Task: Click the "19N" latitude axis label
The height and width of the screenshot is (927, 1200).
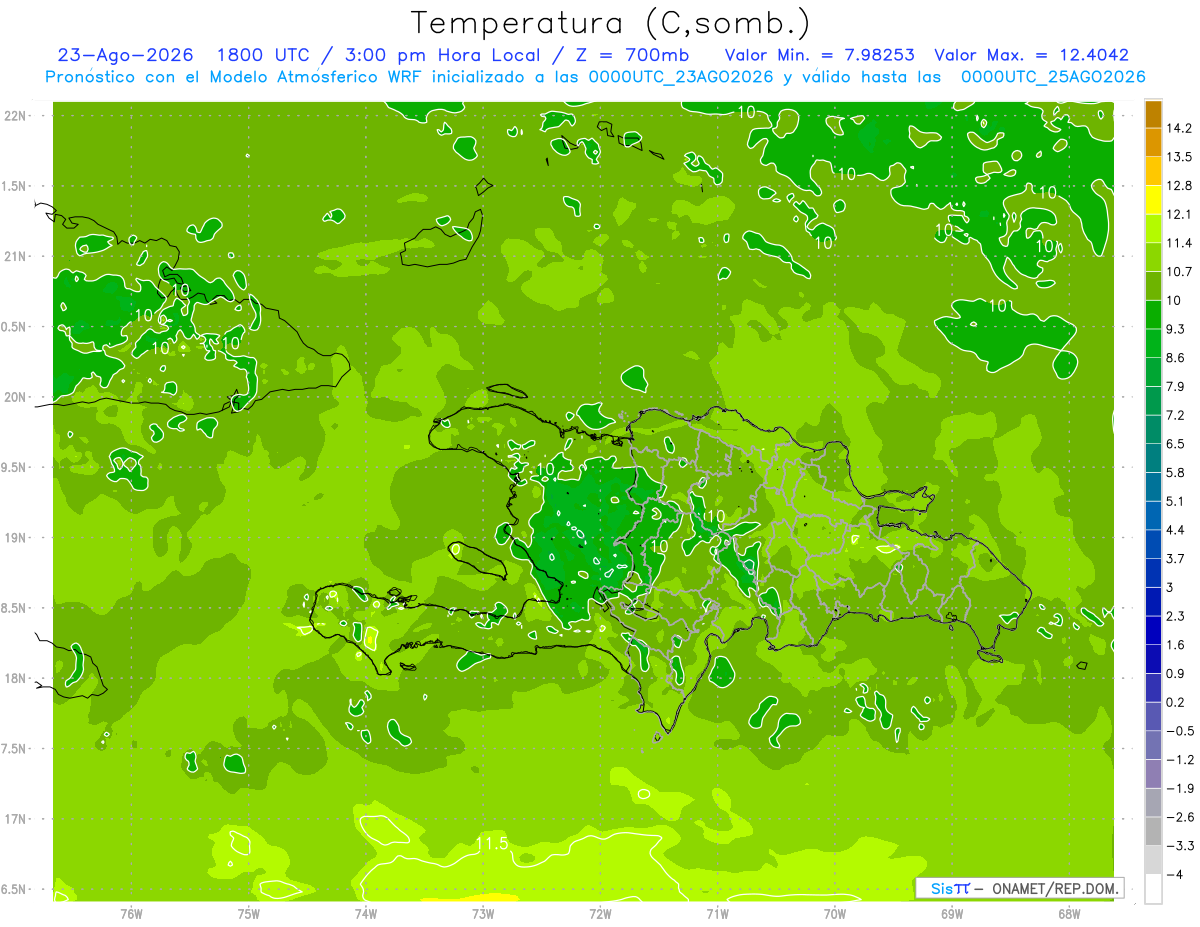Action: click(x=16, y=537)
